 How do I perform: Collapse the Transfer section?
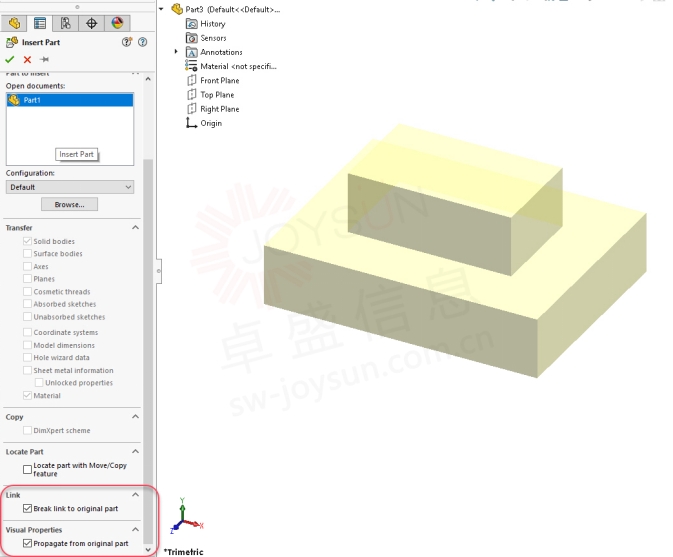coord(135,227)
